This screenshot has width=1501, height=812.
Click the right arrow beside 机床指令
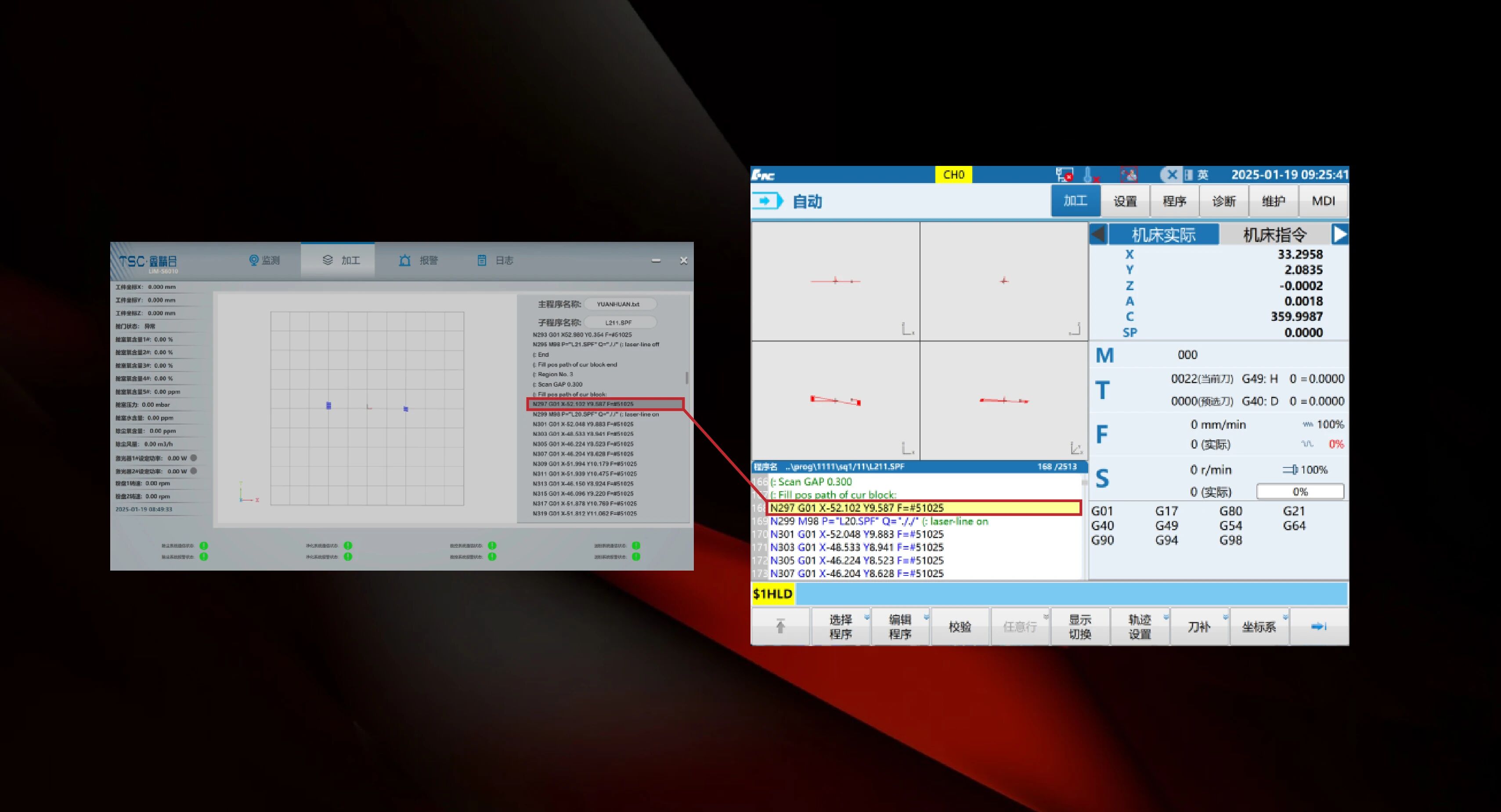click(x=1339, y=235)
